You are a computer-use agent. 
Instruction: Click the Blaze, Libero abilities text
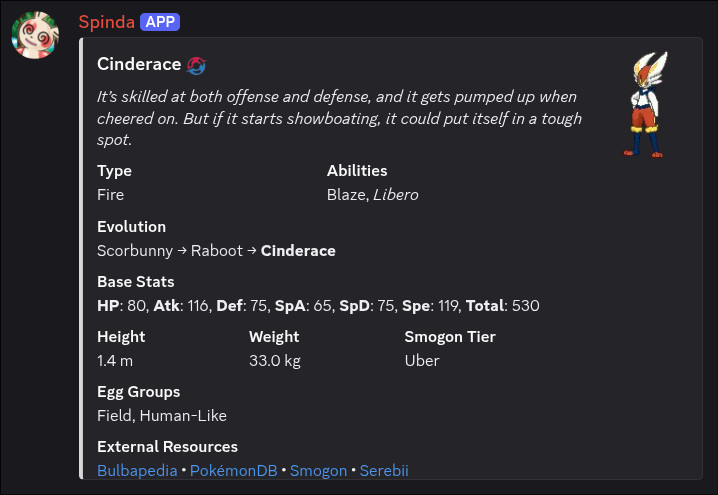pos(373,195)
